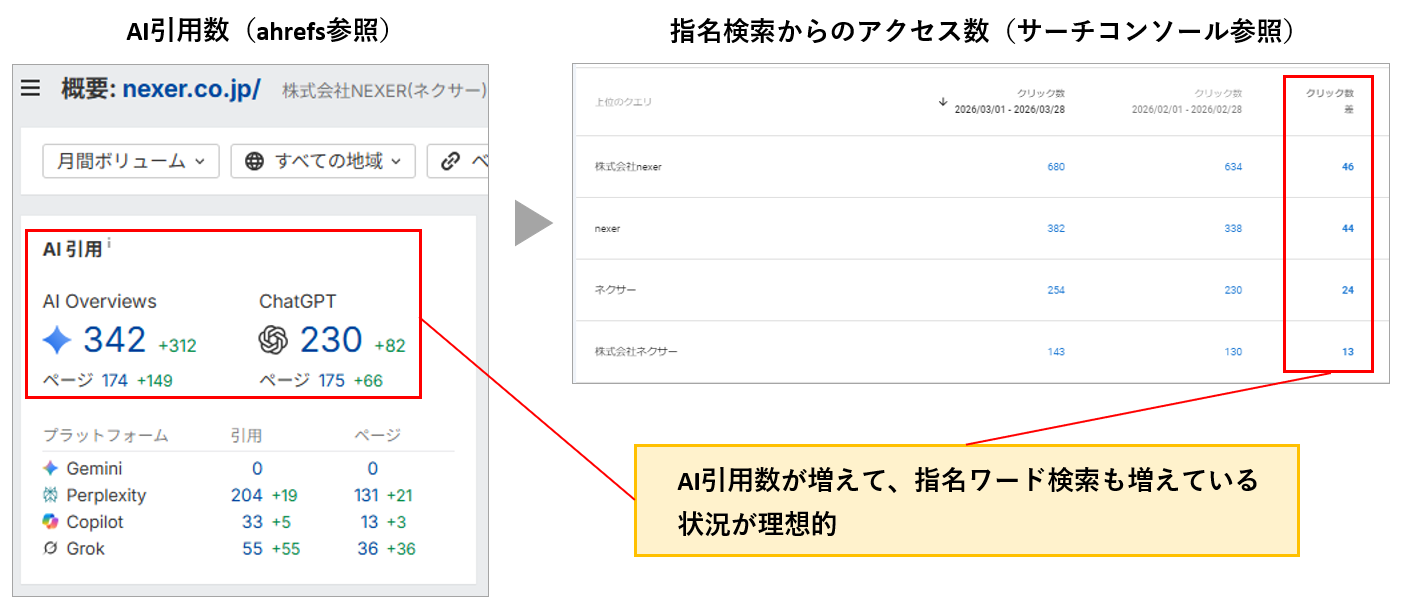
Task: Click the globe icon in region filter
Action: pos(255,161)
